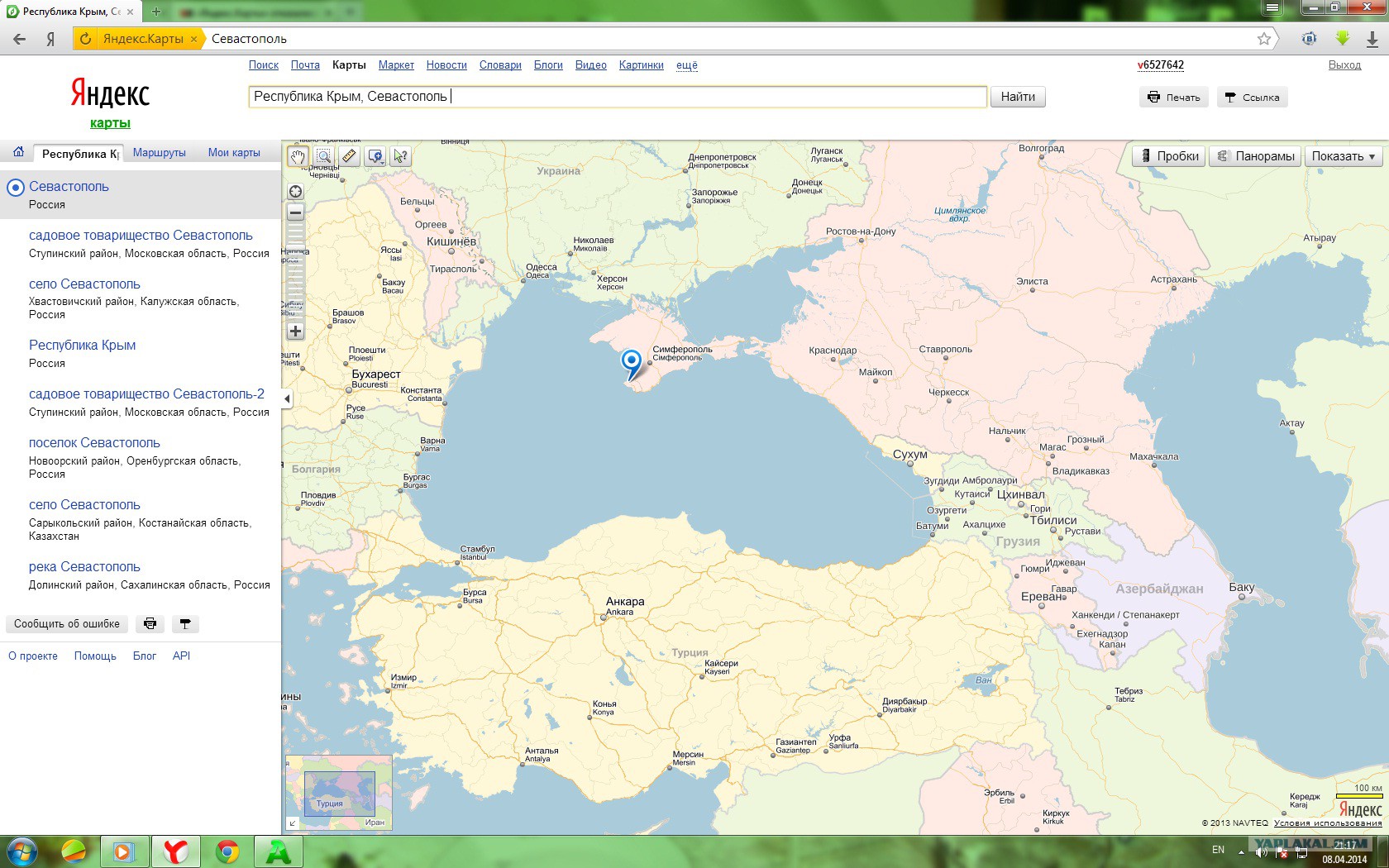Open the Поиск service link
Image resolution: width=1389 pixels, height=868 pixels.
point(264,65)
